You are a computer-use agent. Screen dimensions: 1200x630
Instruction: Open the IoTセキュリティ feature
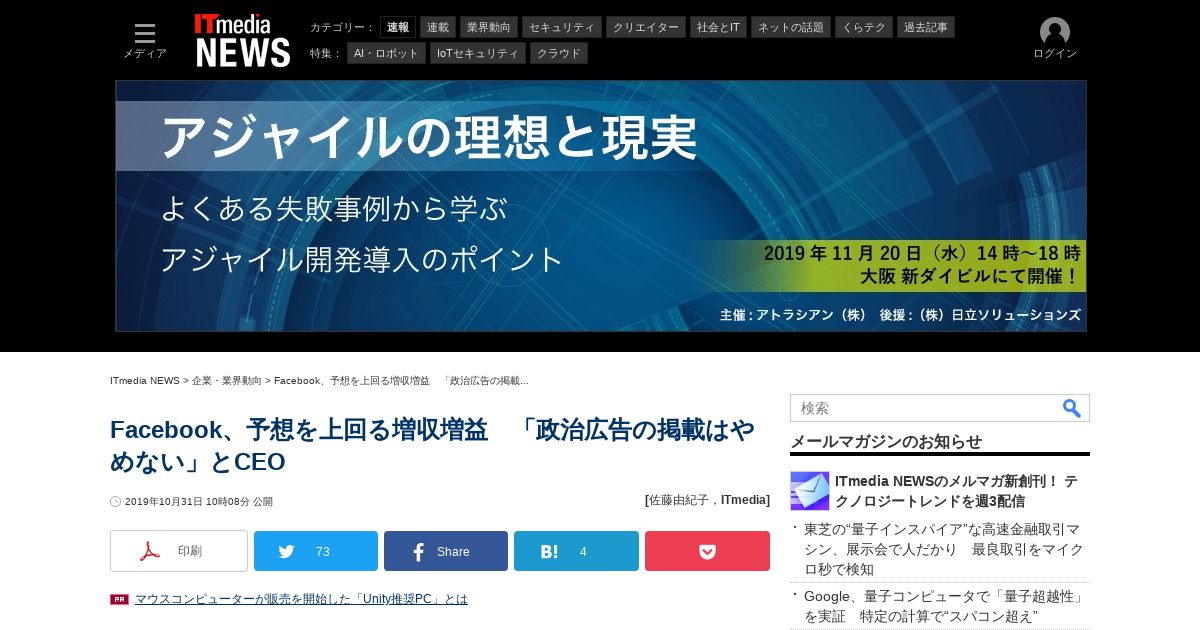[x=478, y=53]
